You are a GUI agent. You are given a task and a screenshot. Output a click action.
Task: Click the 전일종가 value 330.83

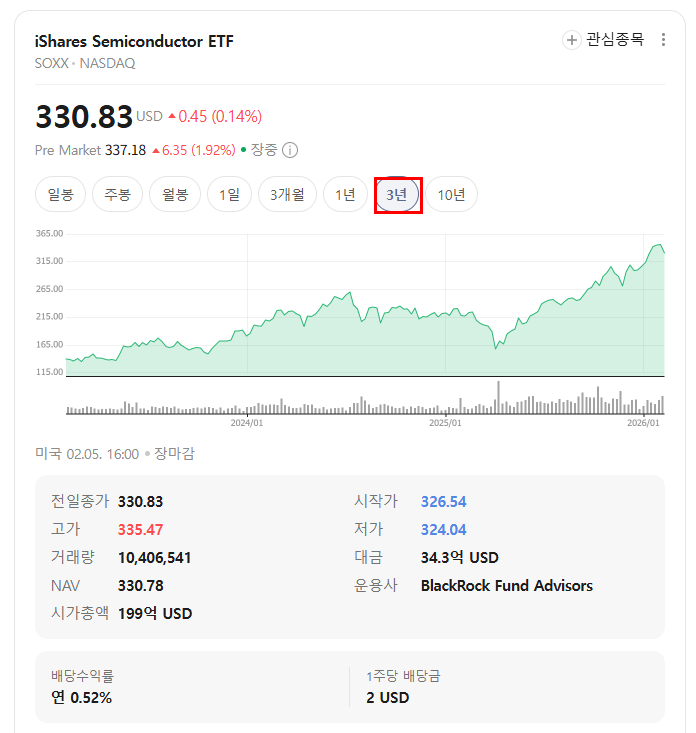pyautogui.click(x=140, y=502)
